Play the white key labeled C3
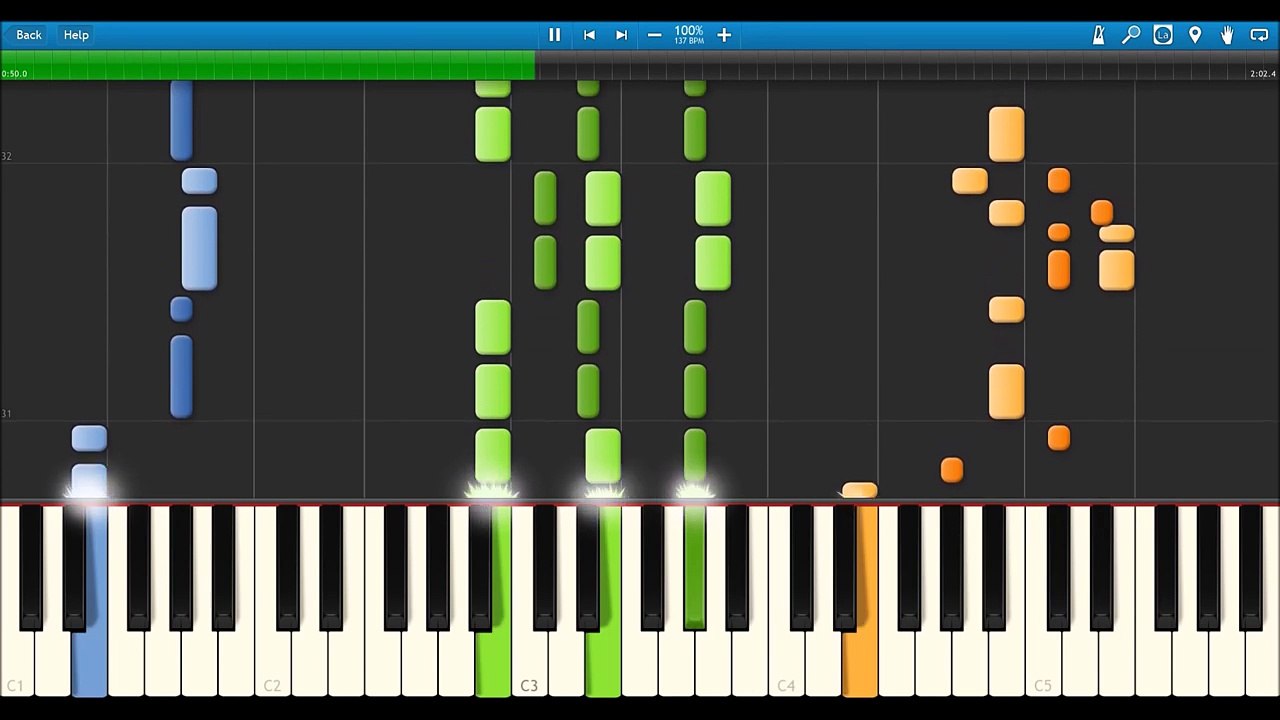Screen dimensions: 1280x720 point(529,665)
